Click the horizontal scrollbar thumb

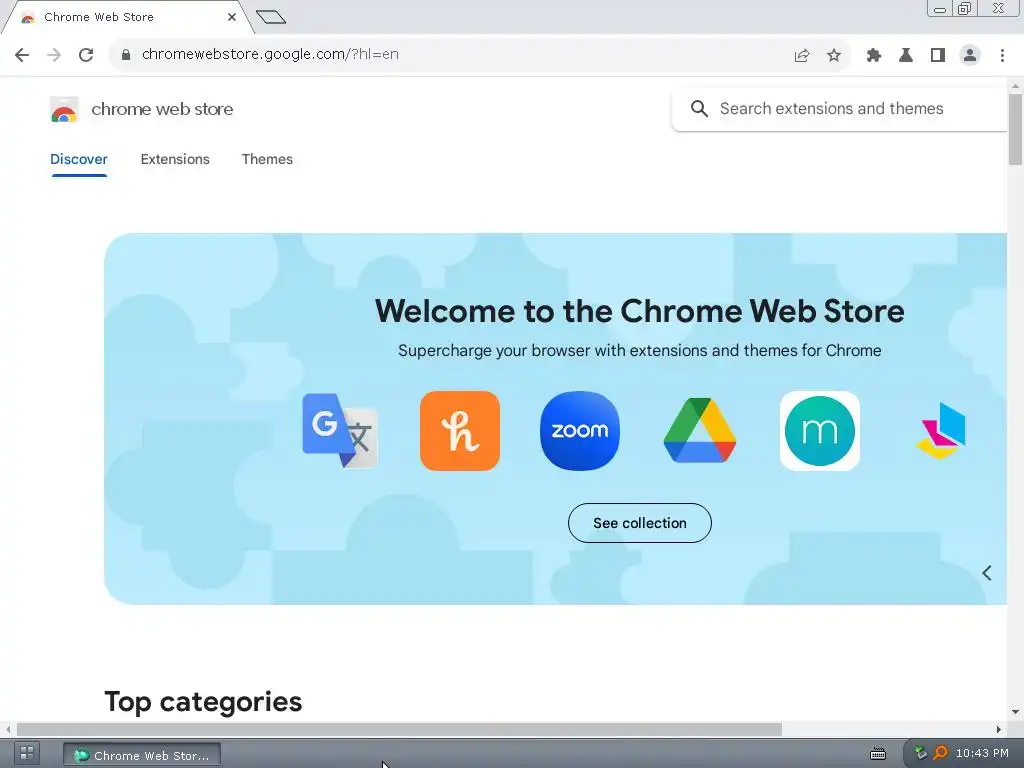pos(399,729)
